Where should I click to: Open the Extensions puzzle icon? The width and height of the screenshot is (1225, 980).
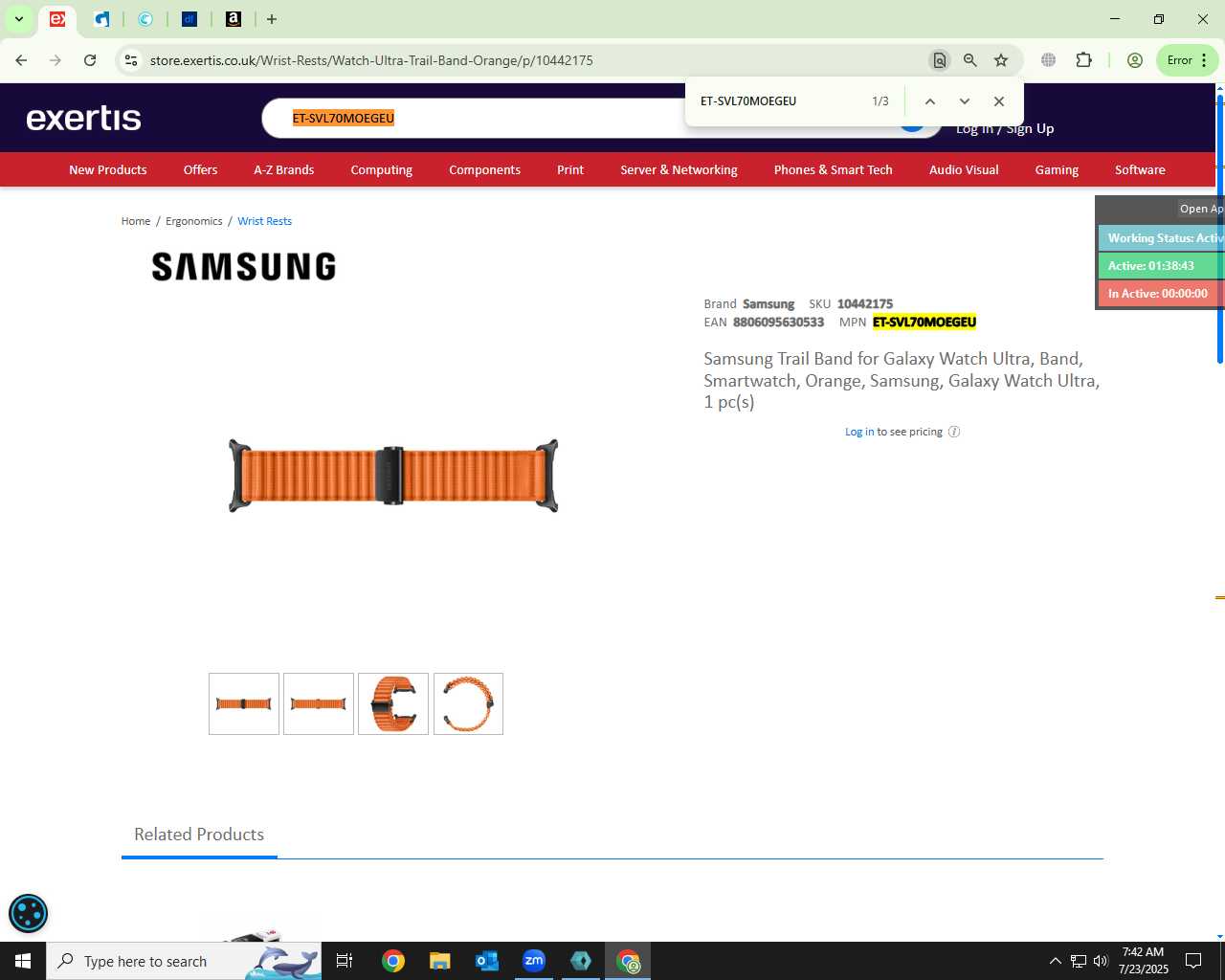pyautogui.click(x=1083, y=60)
